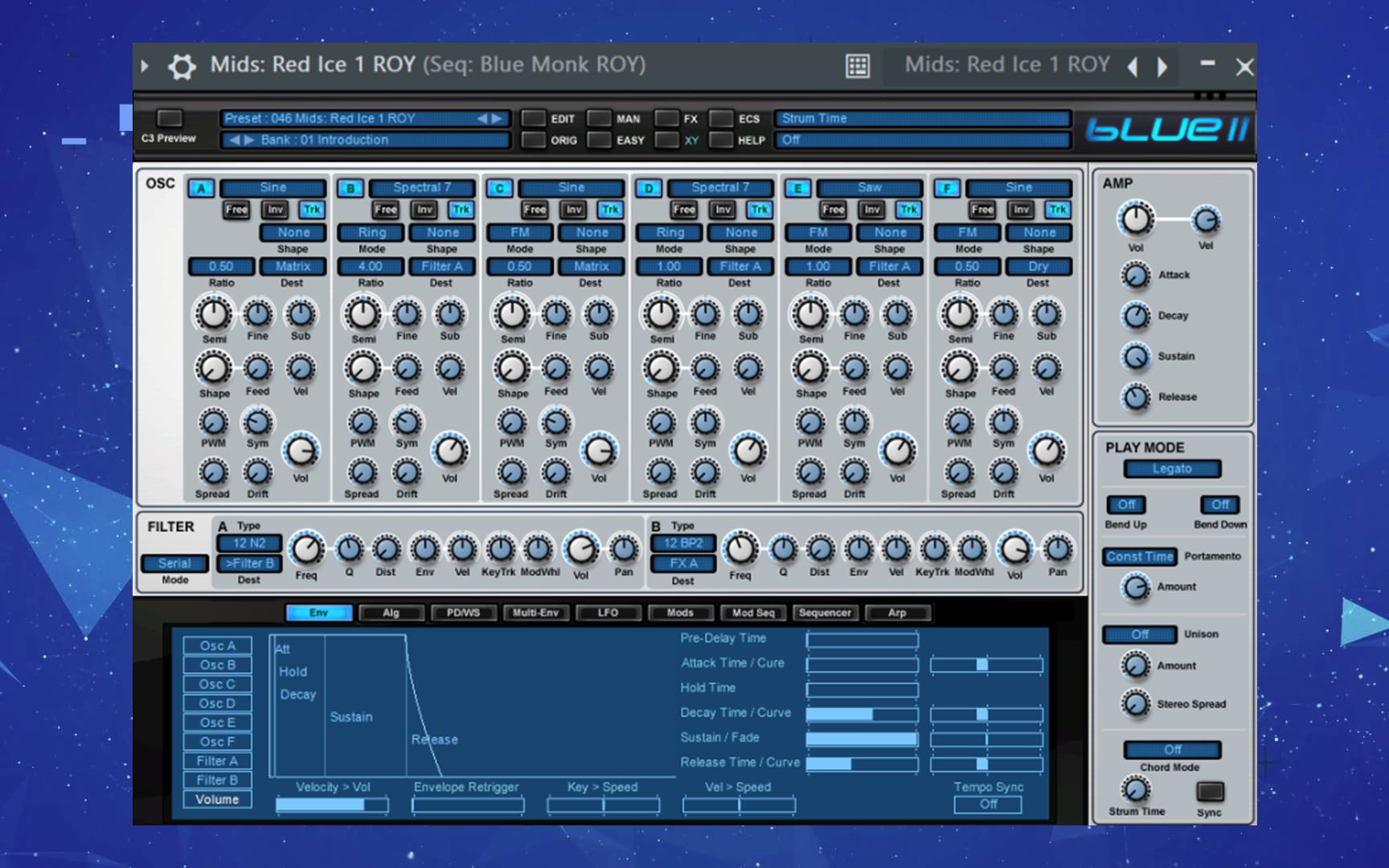Click Osc E Spread knob
The width and height of the screenshot is (1389, 868).
click(x=809, y=472)
